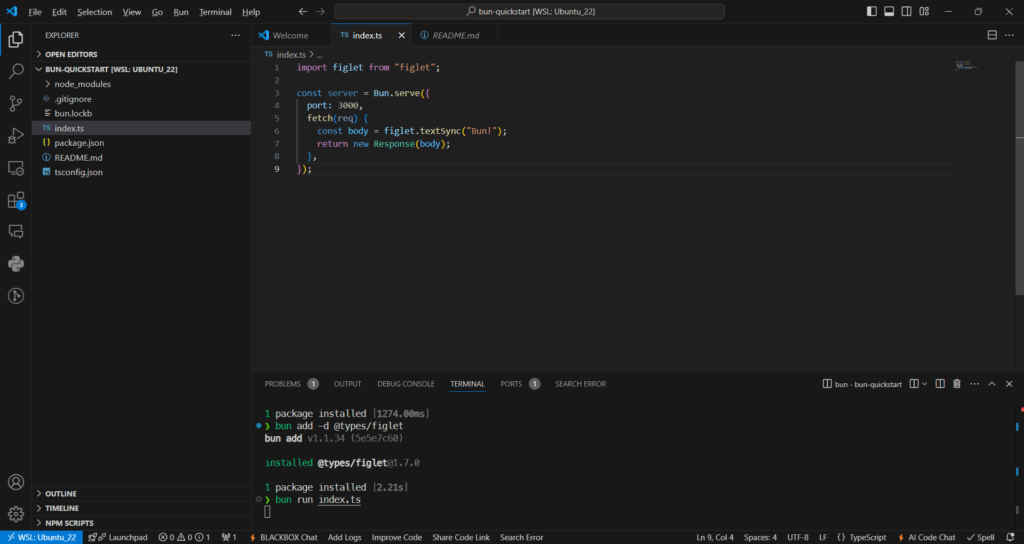Kill the terminal with trash icon
Viewport: 1024px width, 544px height.
click(957, 384)
